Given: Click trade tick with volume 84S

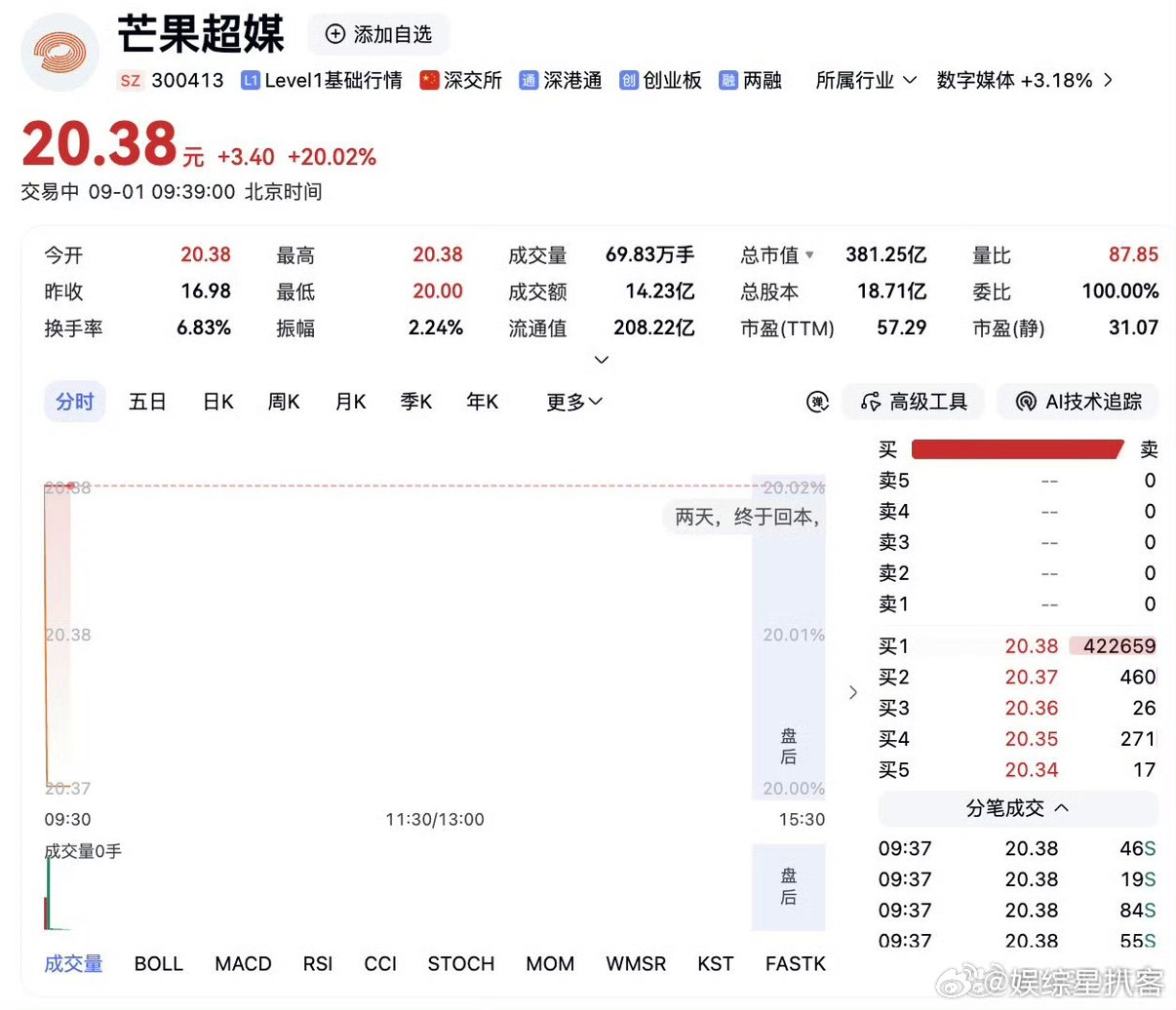Looking at the screenshot, I should tap(1017, 911).
